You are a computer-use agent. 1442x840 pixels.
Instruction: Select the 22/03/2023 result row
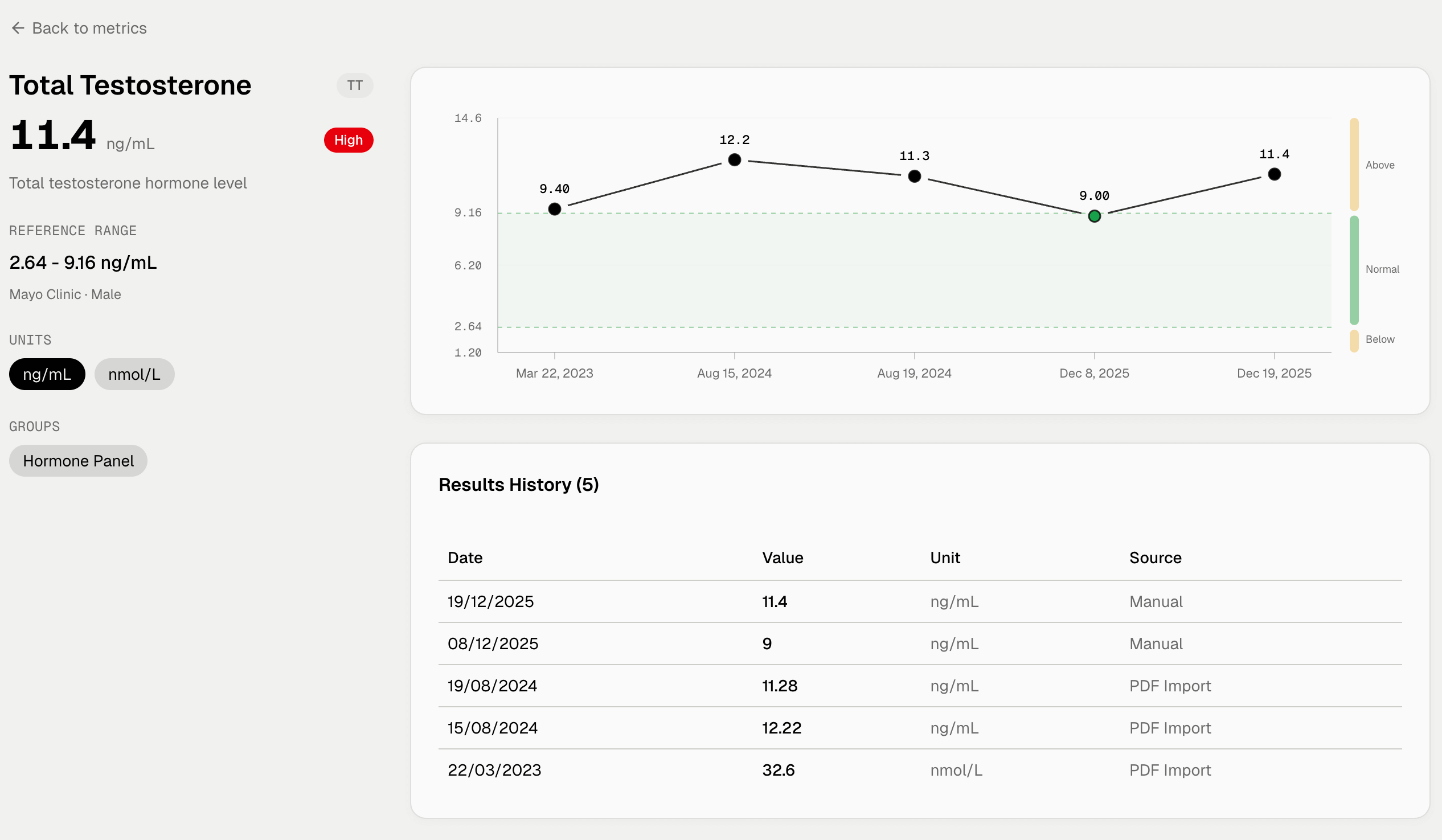click(x=920, y=770)
